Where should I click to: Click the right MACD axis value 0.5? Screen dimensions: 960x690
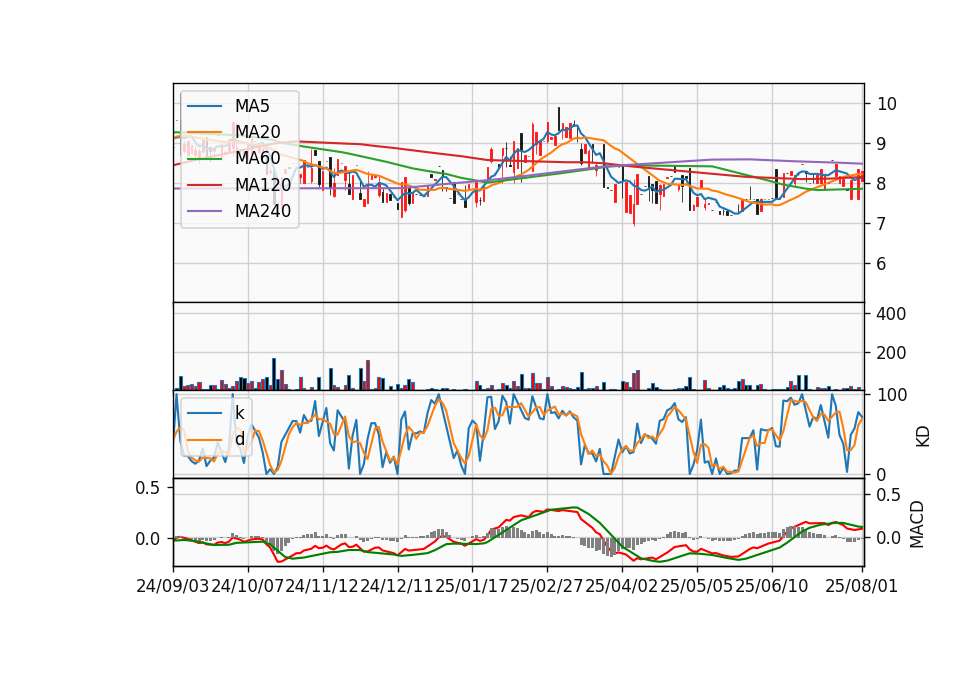889,495
